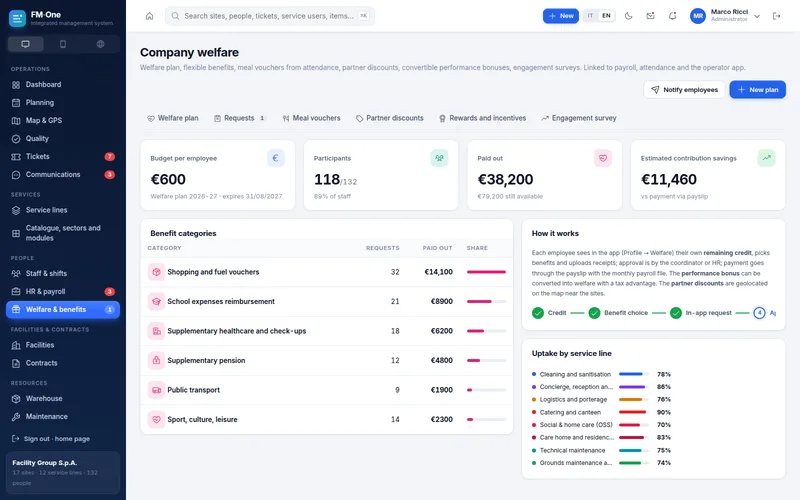Click trend icon on Estimated contribution savings card

point(766,158)
